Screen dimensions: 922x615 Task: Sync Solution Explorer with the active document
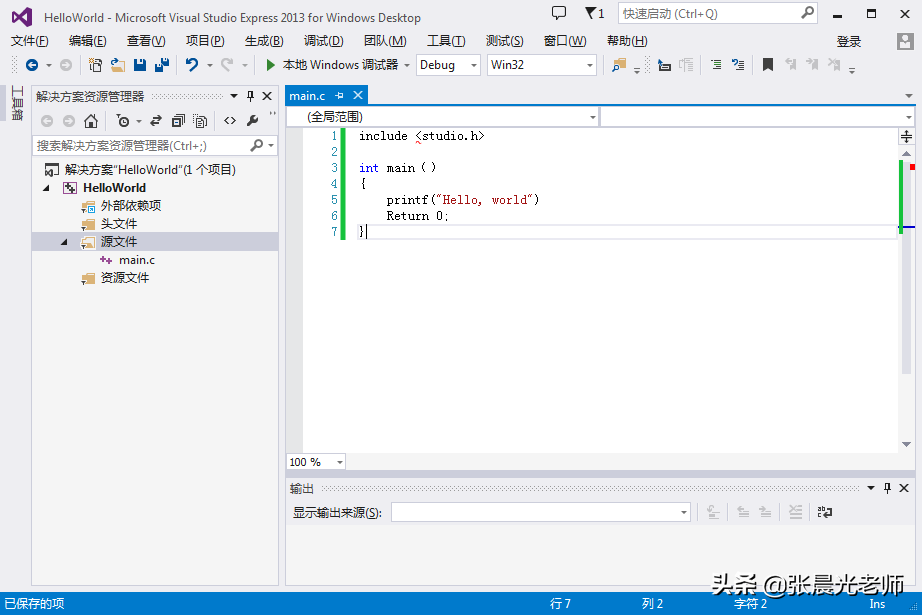point(155,121)
